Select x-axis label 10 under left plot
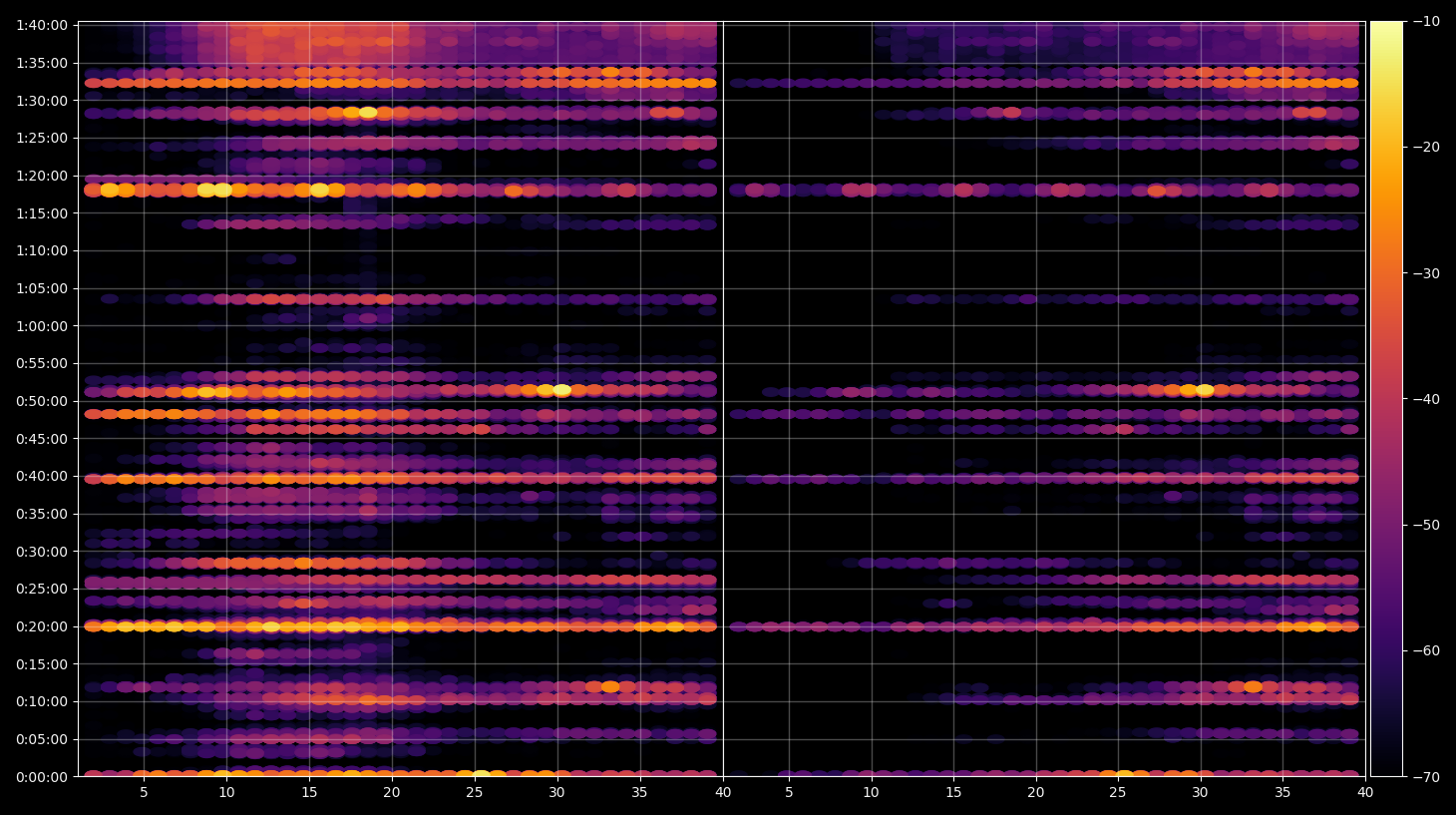The width and height of the screenshot is (1456, 815). click(226, 793)
